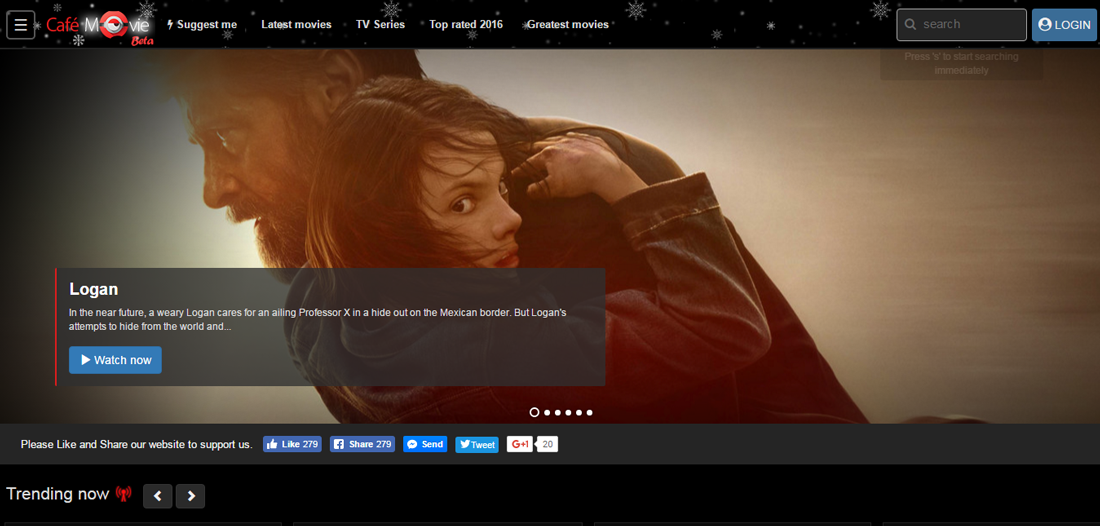1100x526 pixels.
Task: Select the fourth carousel slide dot
Action: 568,412
